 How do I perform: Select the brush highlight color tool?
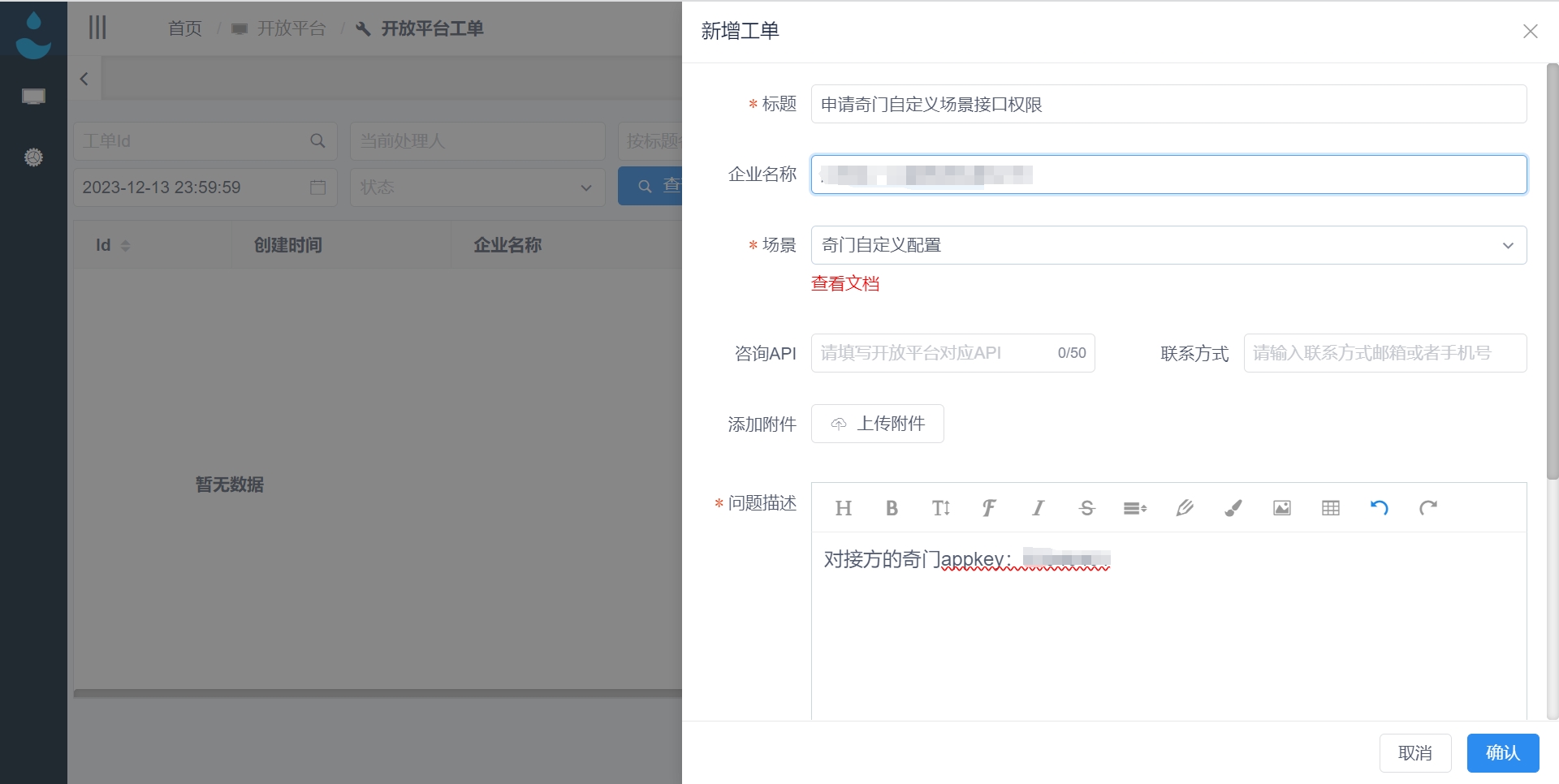(x=1233, y=508)
